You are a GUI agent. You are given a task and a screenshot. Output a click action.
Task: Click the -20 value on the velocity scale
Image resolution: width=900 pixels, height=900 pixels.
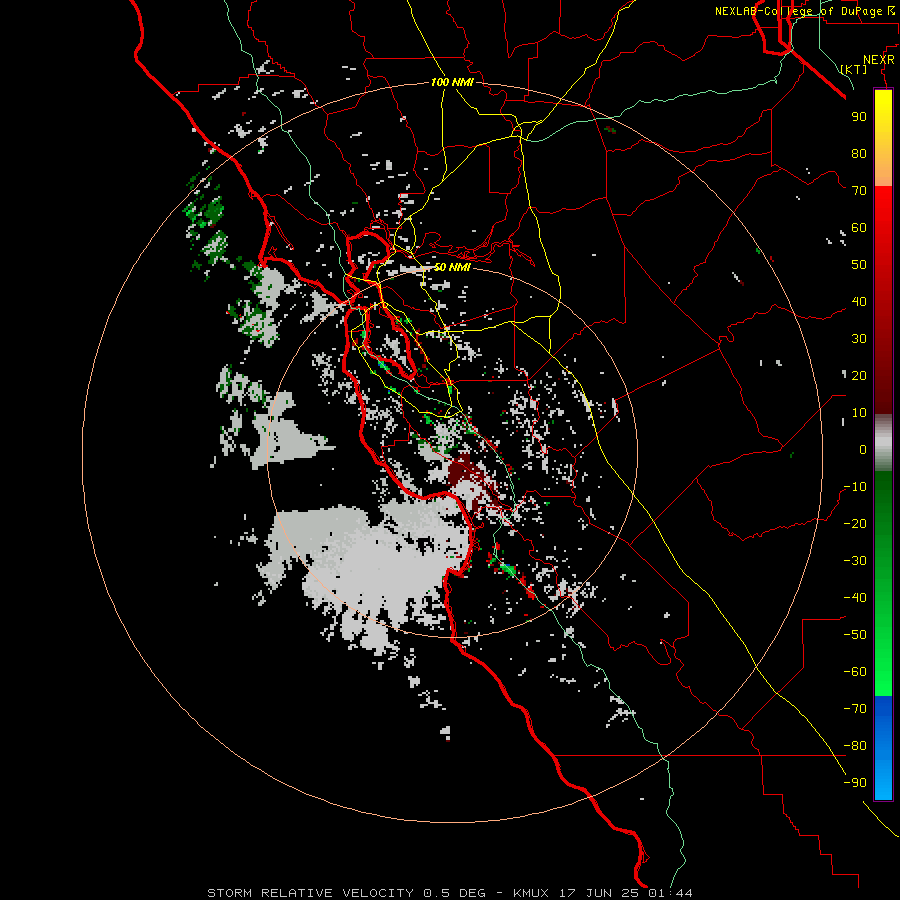(x=855, y=523)
